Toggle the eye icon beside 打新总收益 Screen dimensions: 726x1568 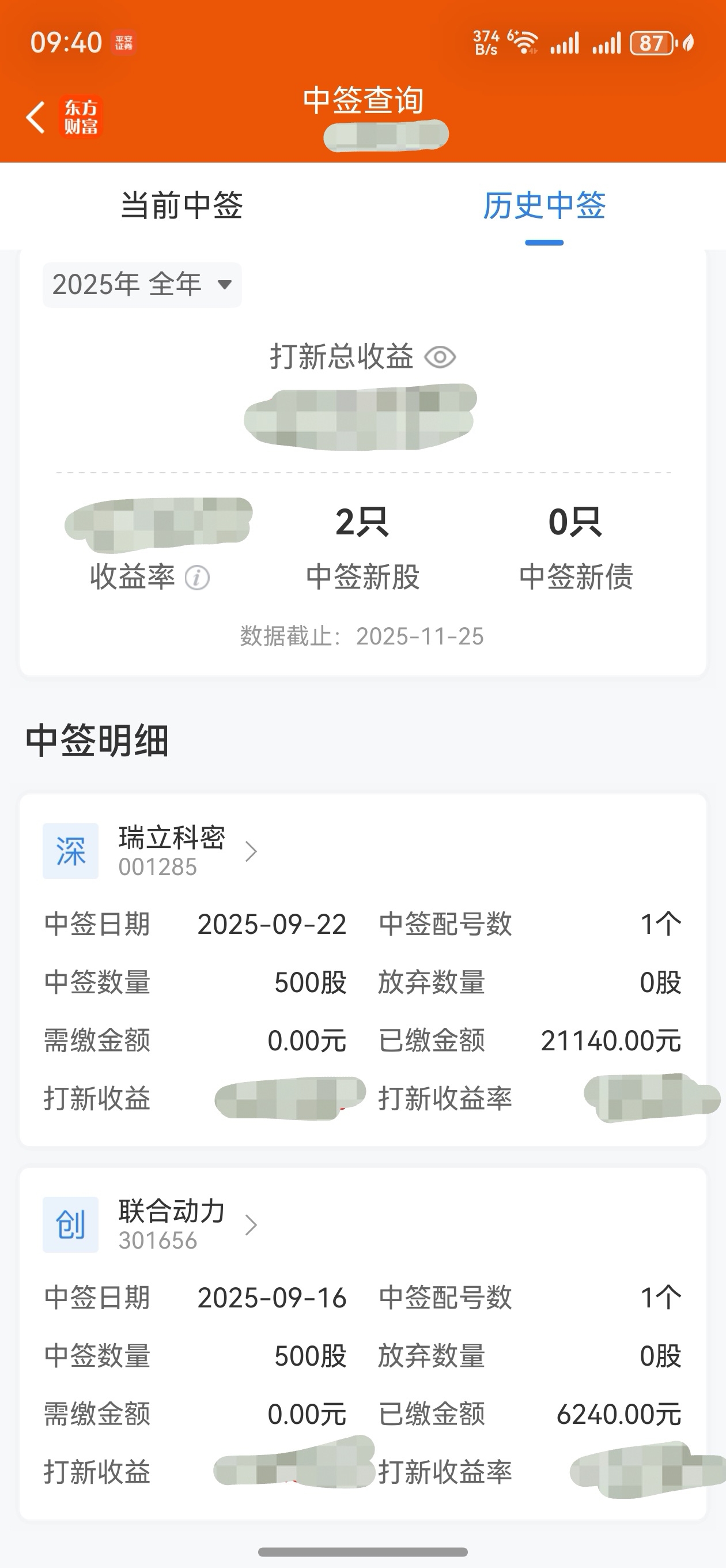[440, 357]
